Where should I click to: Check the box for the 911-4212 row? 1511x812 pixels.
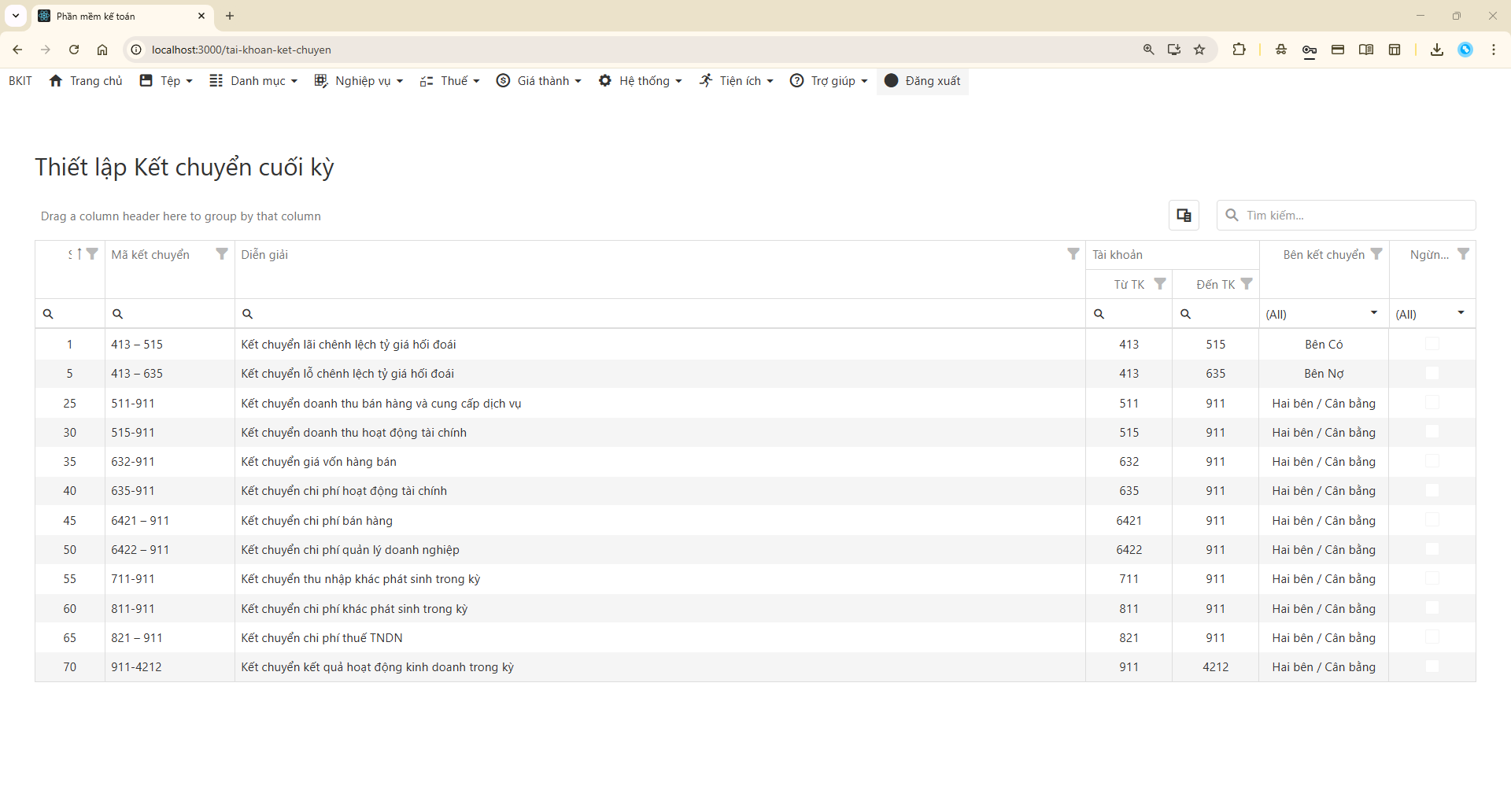1432,666
